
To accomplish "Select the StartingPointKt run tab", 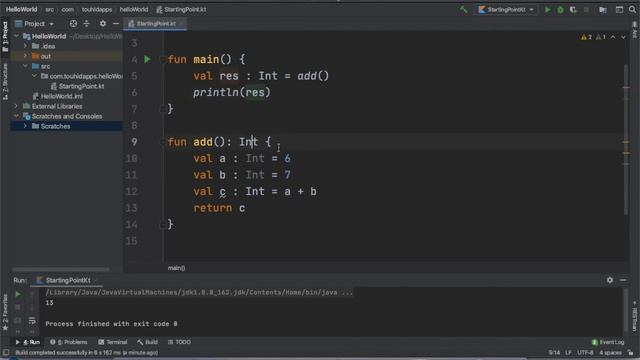I will (67, 280).
